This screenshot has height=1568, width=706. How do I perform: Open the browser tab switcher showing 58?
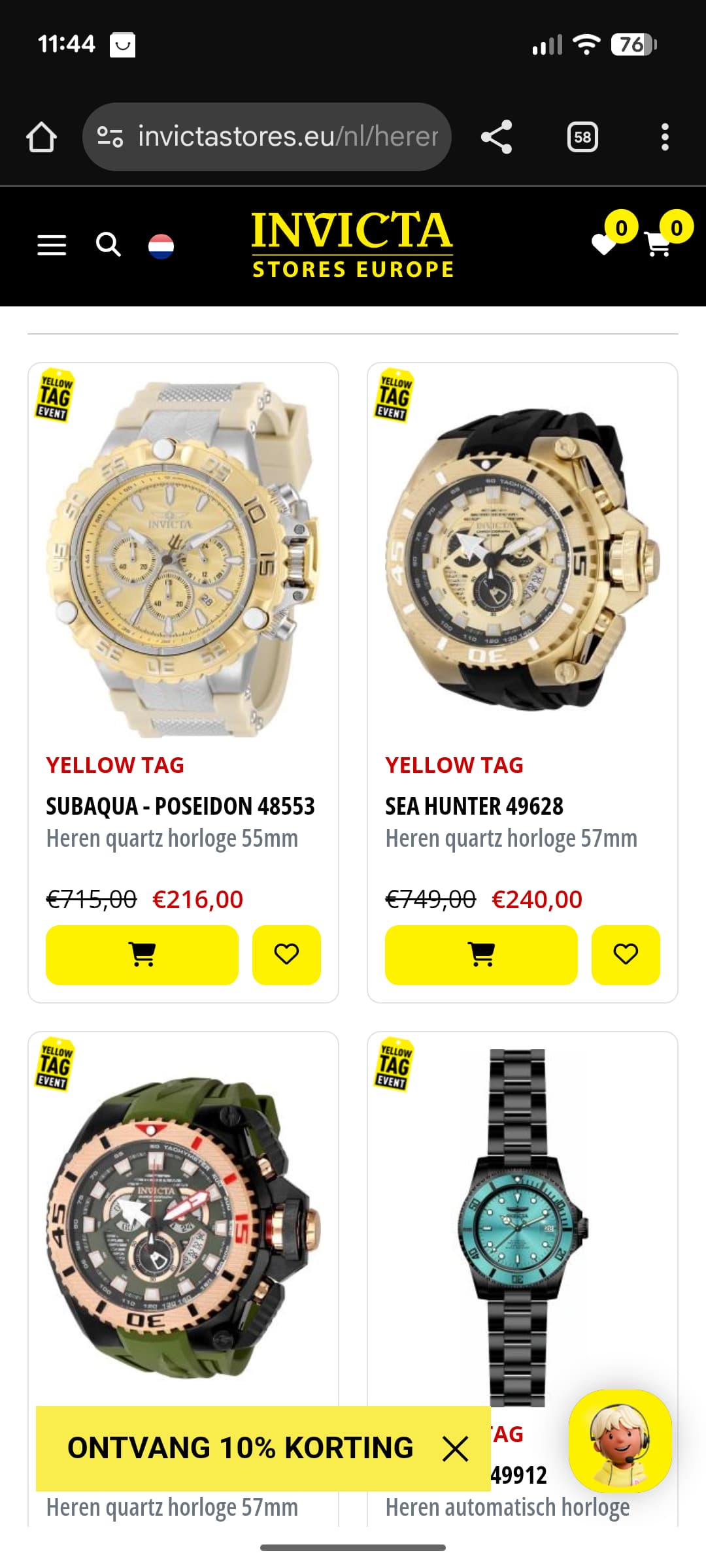click(x=582, y=137)
